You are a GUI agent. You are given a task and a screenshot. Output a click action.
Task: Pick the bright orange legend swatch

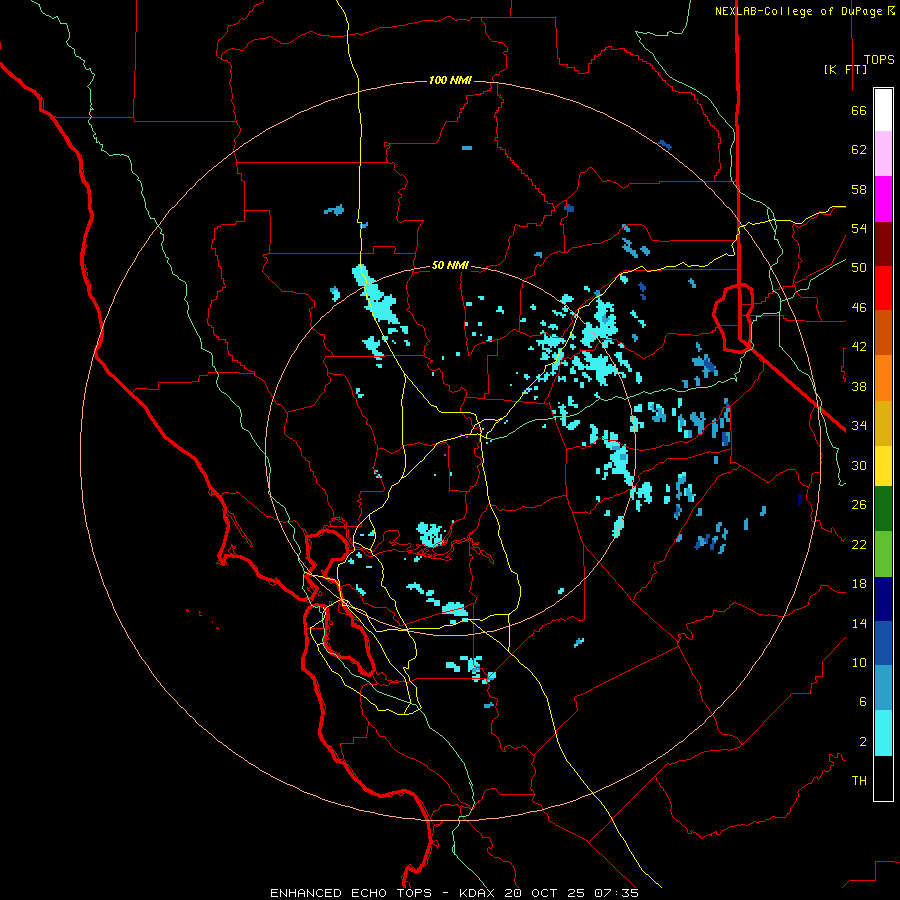click(883, 378)
